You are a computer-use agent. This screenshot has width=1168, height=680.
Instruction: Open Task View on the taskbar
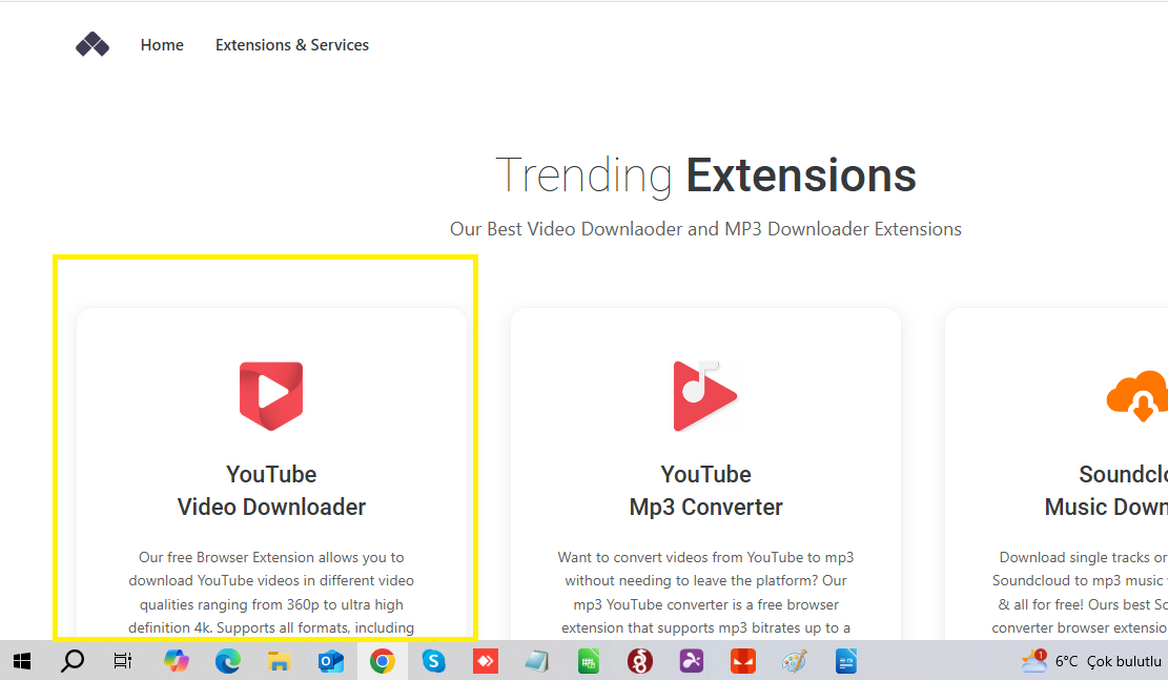(123, 661)
